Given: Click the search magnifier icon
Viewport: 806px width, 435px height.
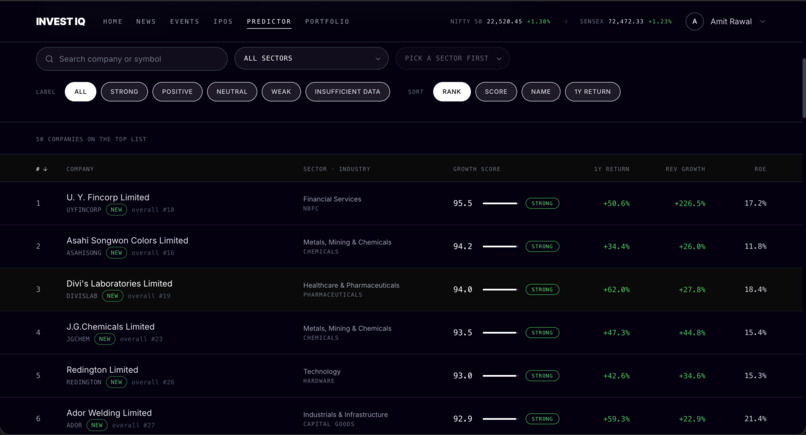Looking at the screenshot, I should [49, 59].
